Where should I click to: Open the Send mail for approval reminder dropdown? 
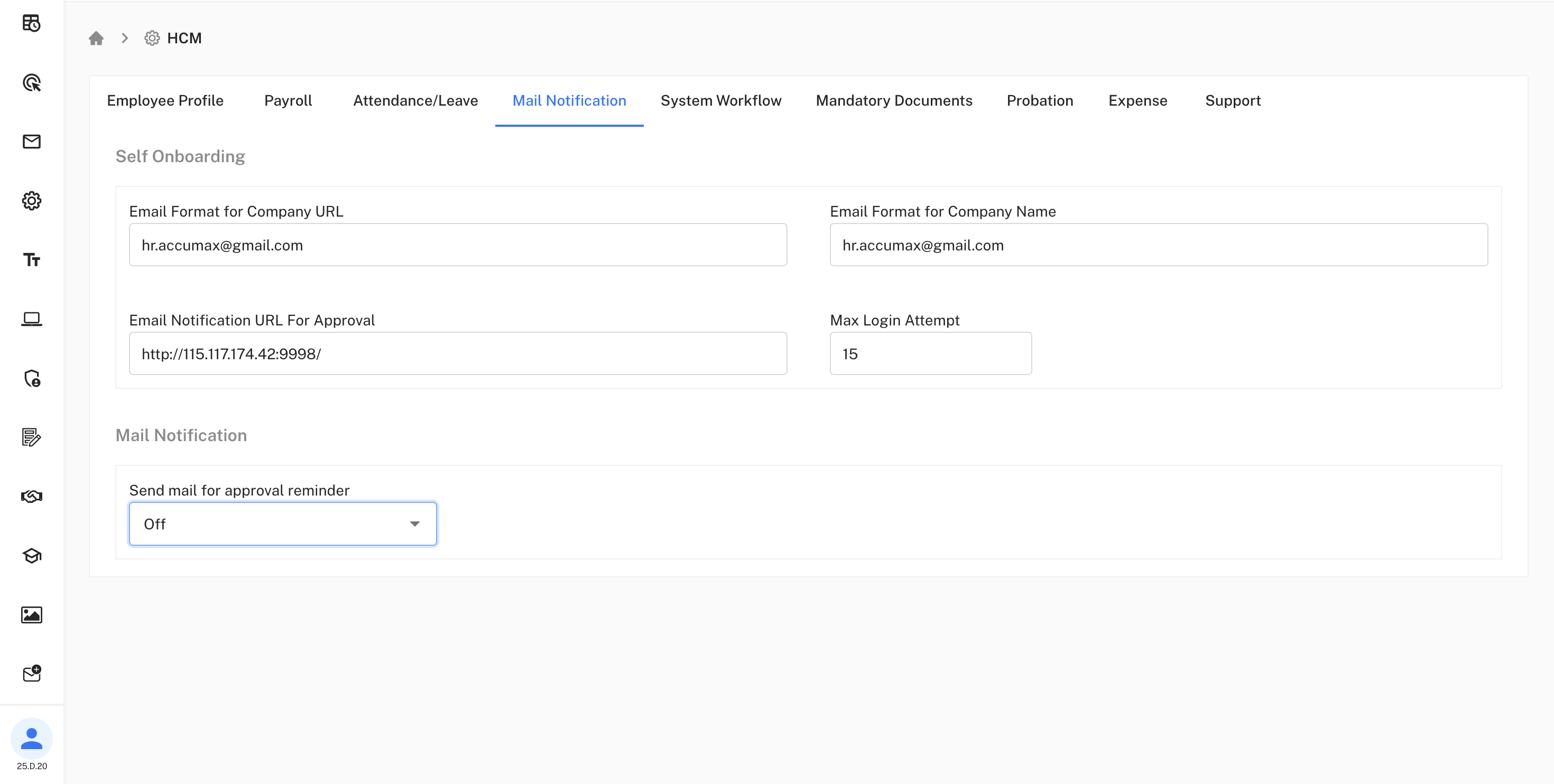coord(282,524)
